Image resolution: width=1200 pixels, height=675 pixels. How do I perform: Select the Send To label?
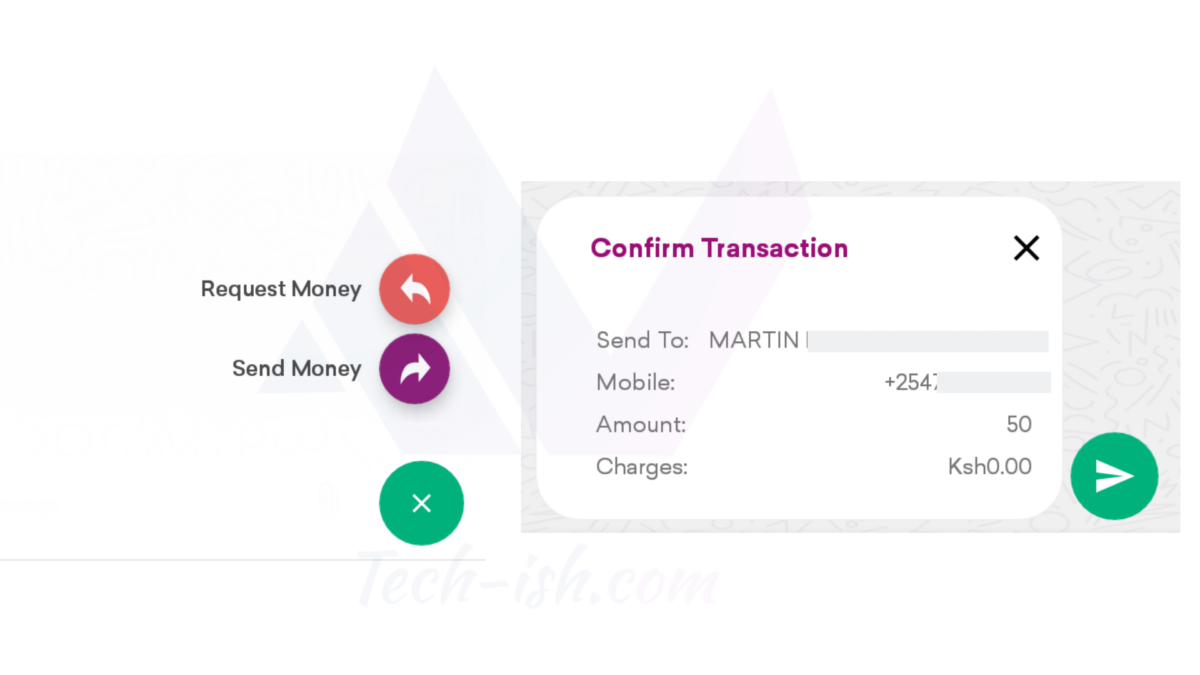coord(643,340)
